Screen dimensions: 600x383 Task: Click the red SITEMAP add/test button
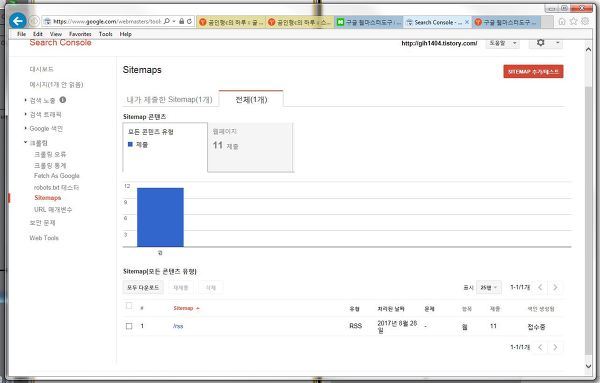533,72
